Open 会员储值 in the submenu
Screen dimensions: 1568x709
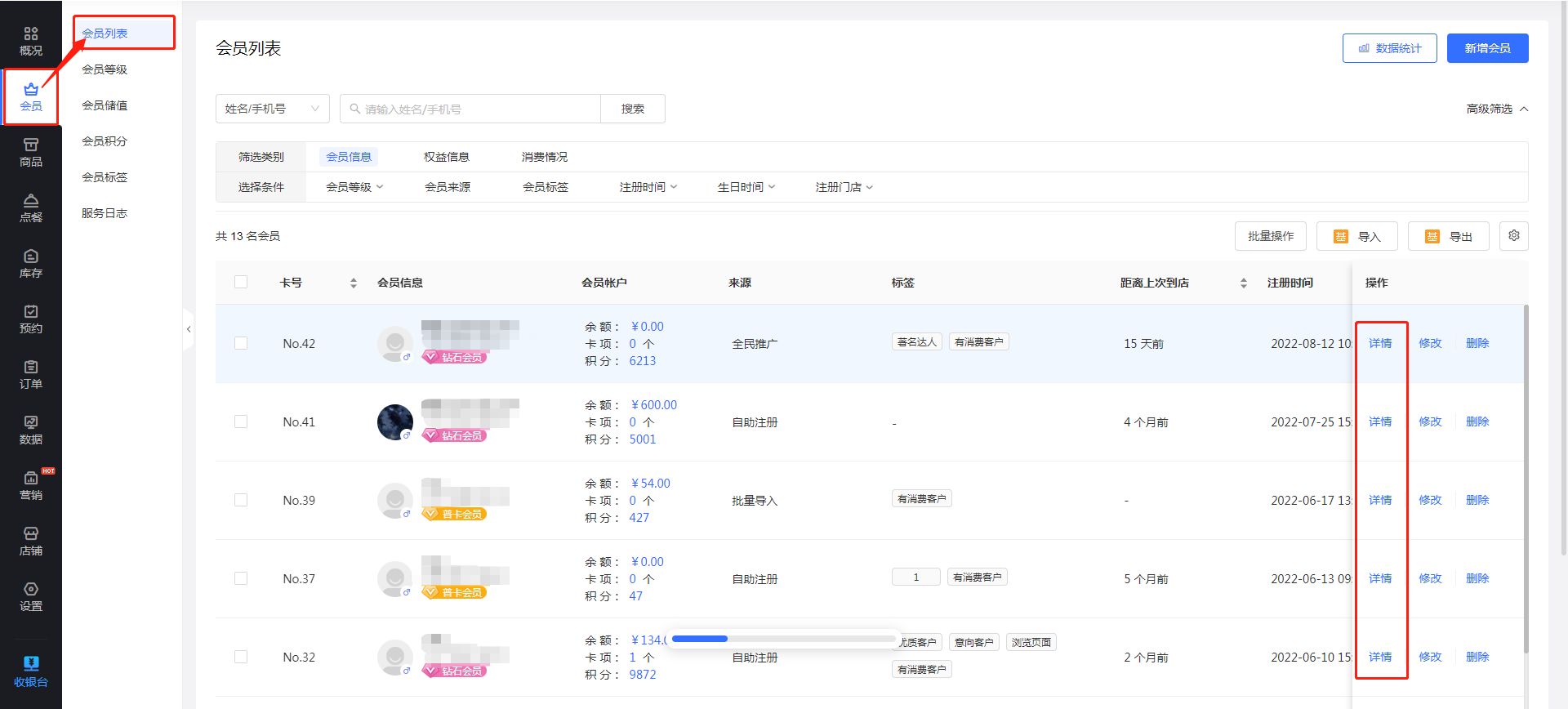[105, 105]
